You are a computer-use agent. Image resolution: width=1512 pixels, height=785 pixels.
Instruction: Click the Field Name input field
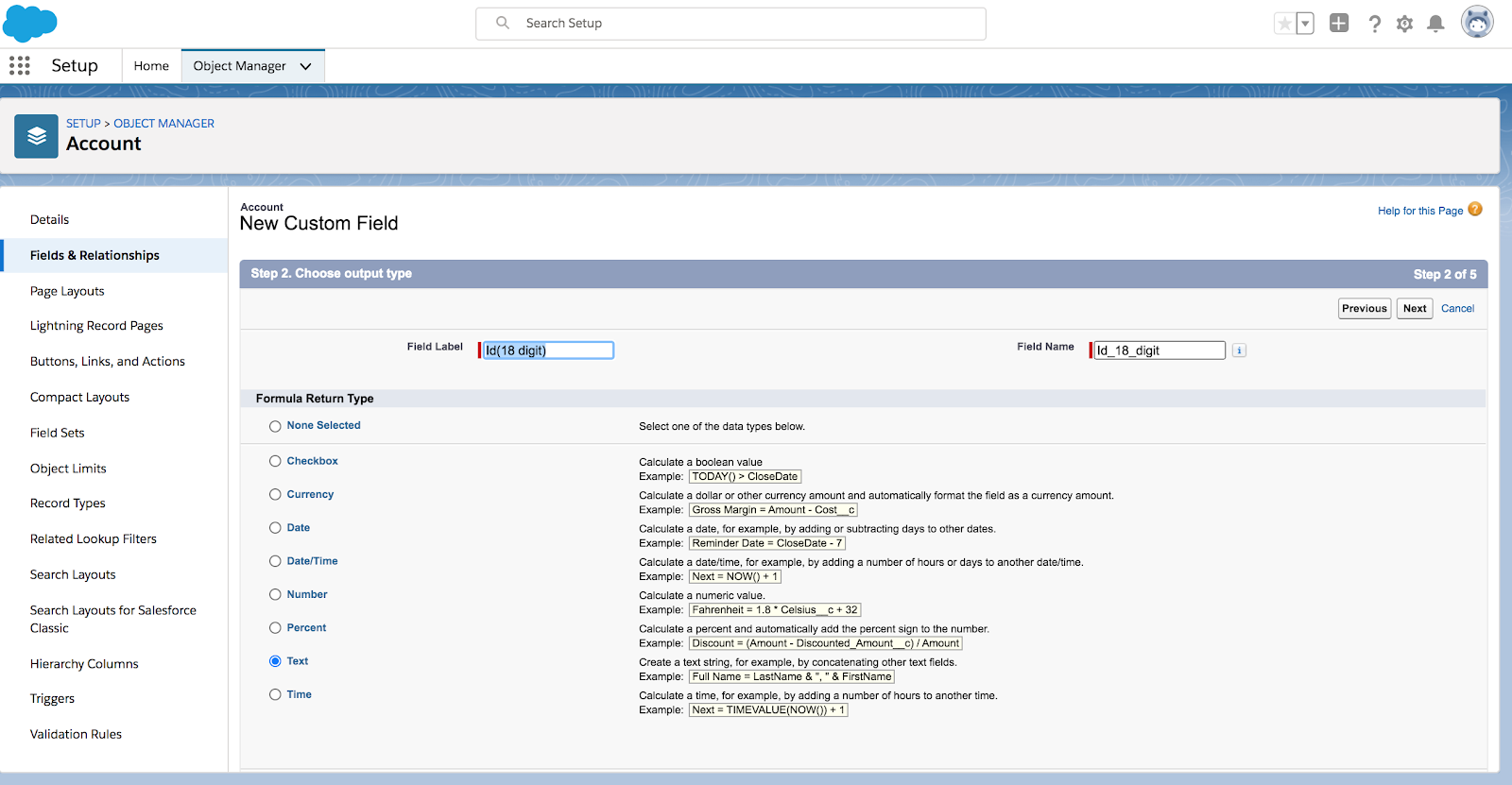pos(1160,350)
